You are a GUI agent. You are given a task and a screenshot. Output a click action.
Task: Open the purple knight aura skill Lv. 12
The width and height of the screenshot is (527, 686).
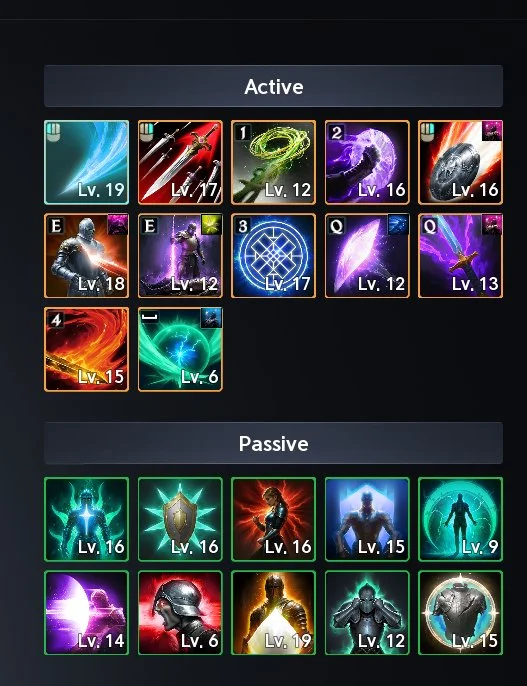point(180,256)
